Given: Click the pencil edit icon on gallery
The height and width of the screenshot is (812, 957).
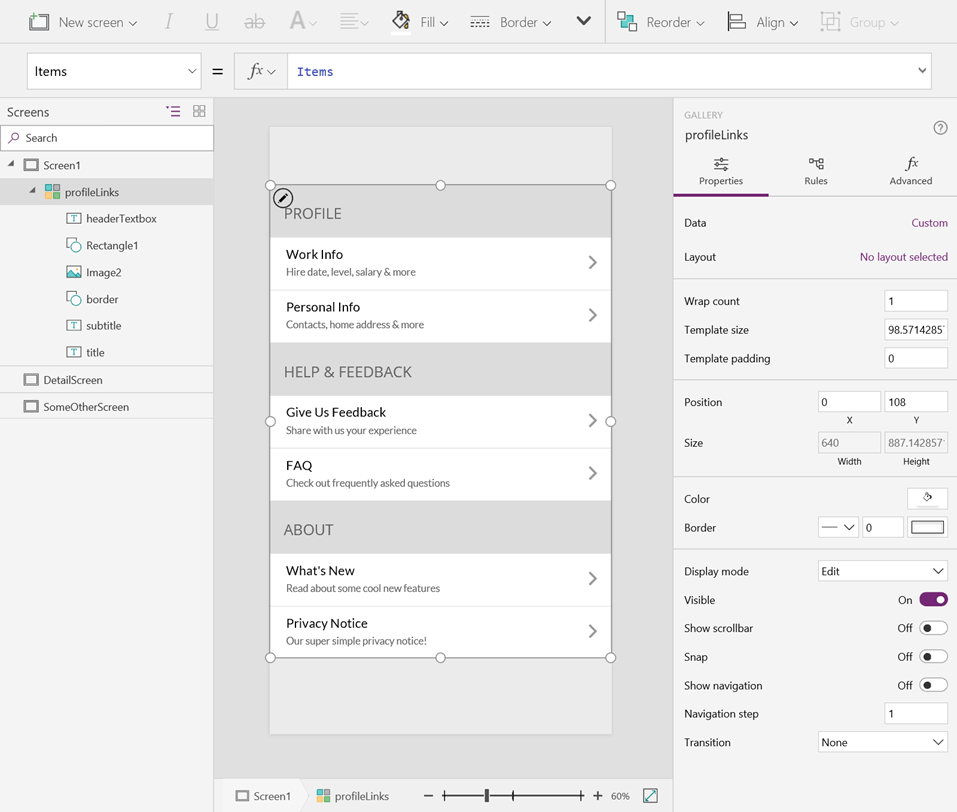Looking at the screenshot, I should click(283, 198).
